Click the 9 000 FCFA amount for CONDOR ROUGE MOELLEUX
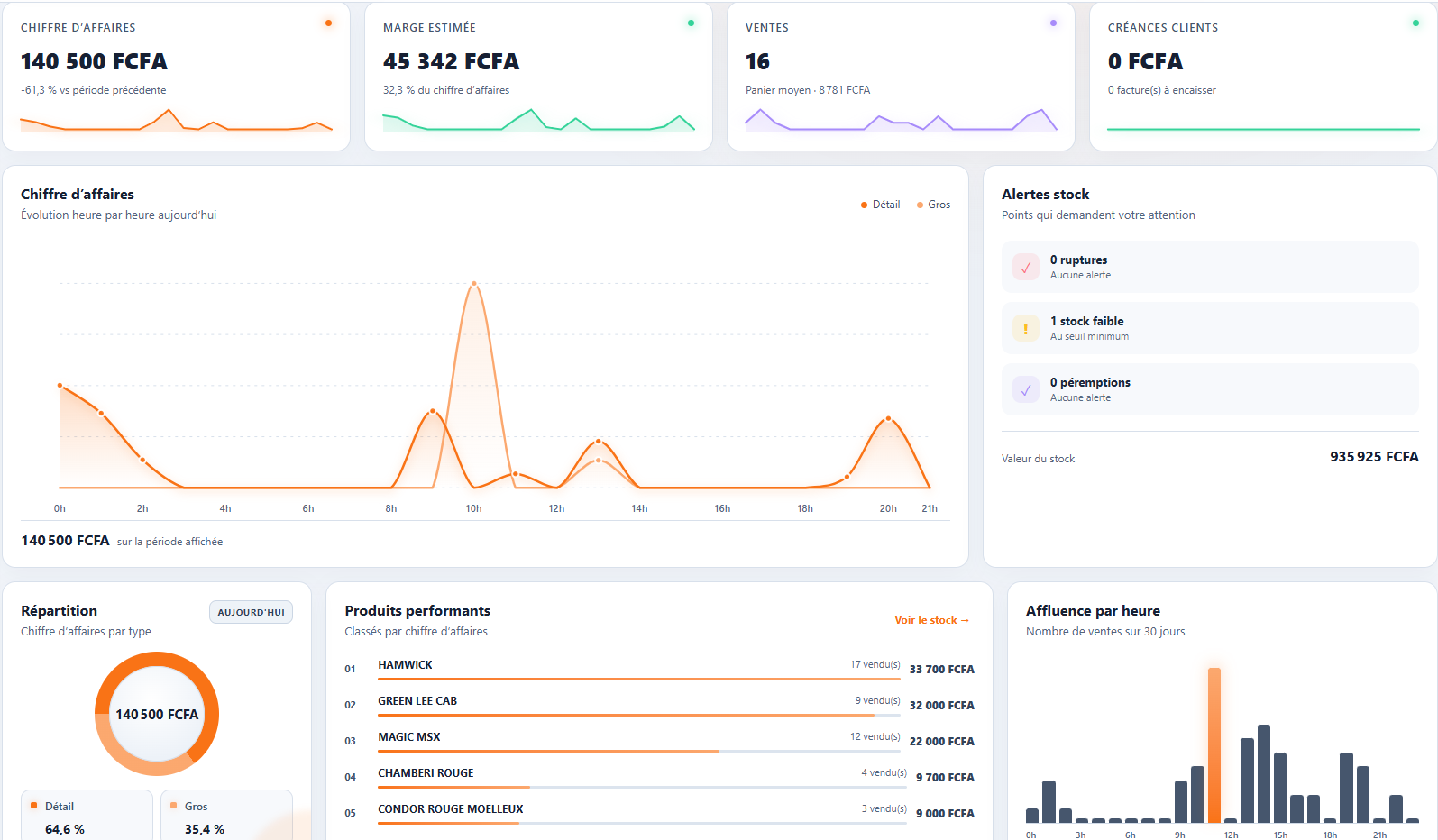 tap(945, 814)
